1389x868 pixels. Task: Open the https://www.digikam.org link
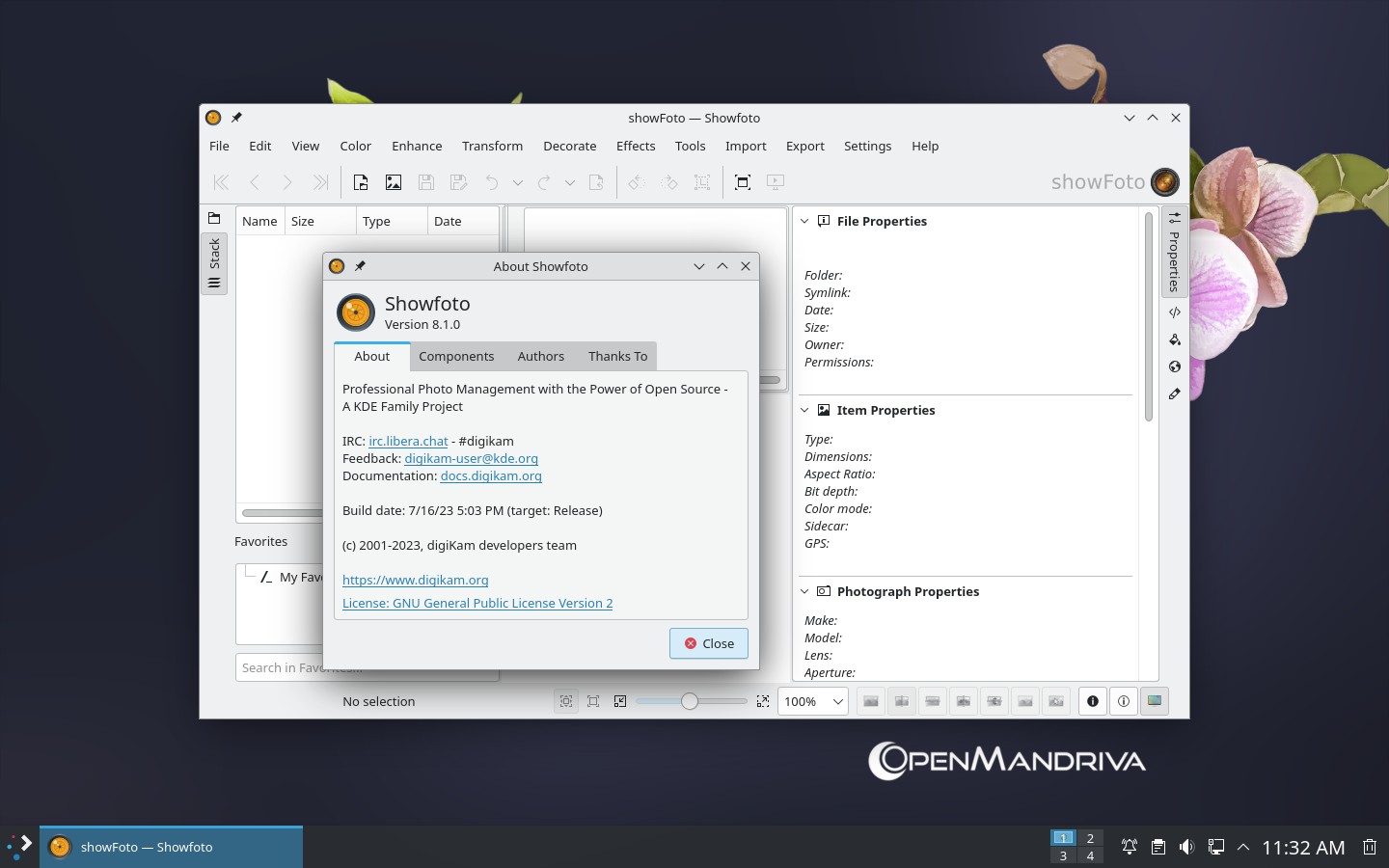point(415,580)
